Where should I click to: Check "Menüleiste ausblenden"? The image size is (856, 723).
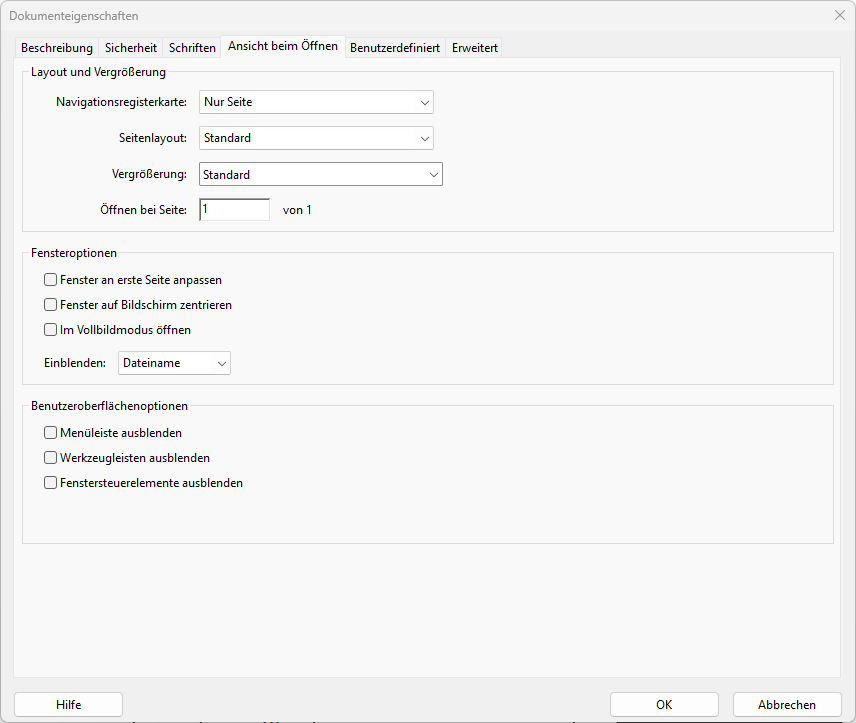point(50,432)
